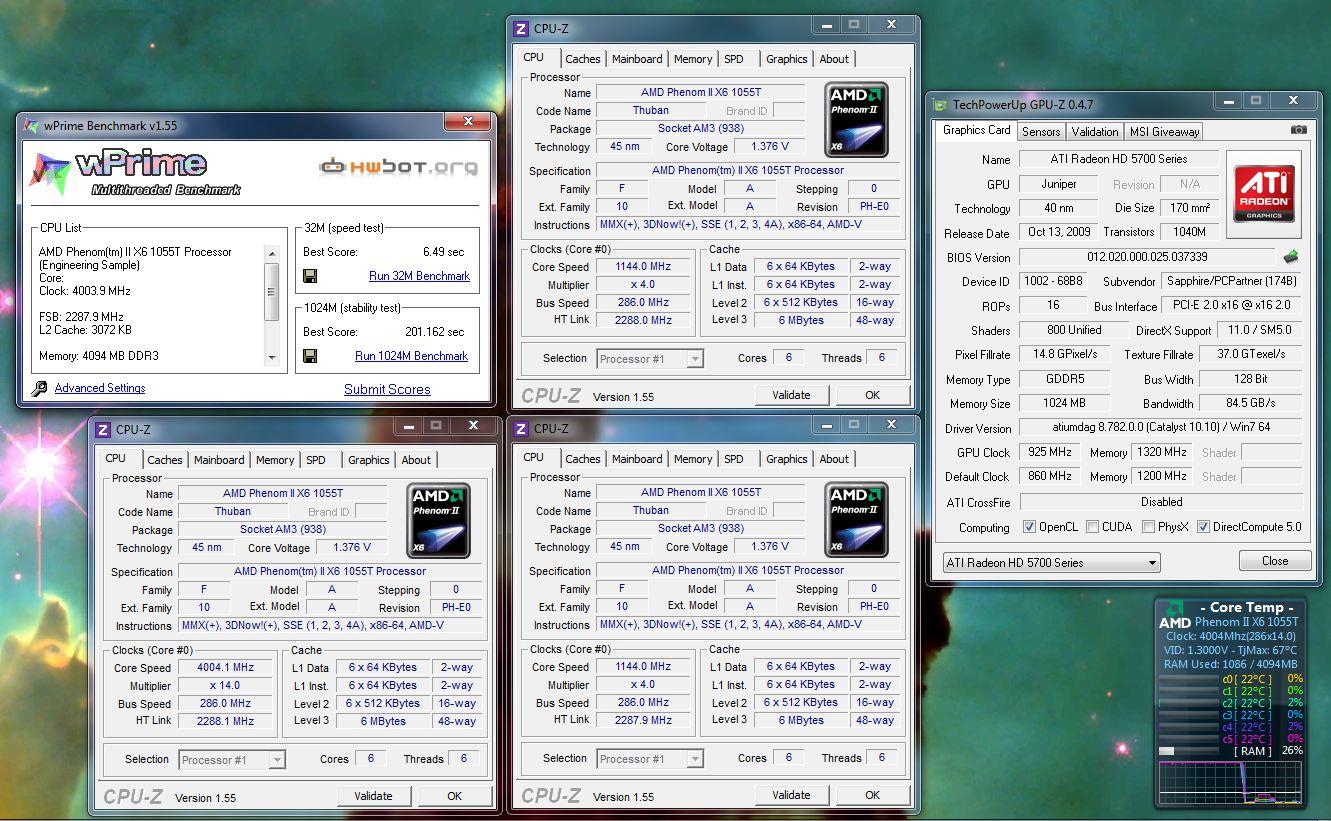The image size is (1331, 821).
Task: Open the Memory tab in bottom-right CPU-Z window
Action: (693, 459)
